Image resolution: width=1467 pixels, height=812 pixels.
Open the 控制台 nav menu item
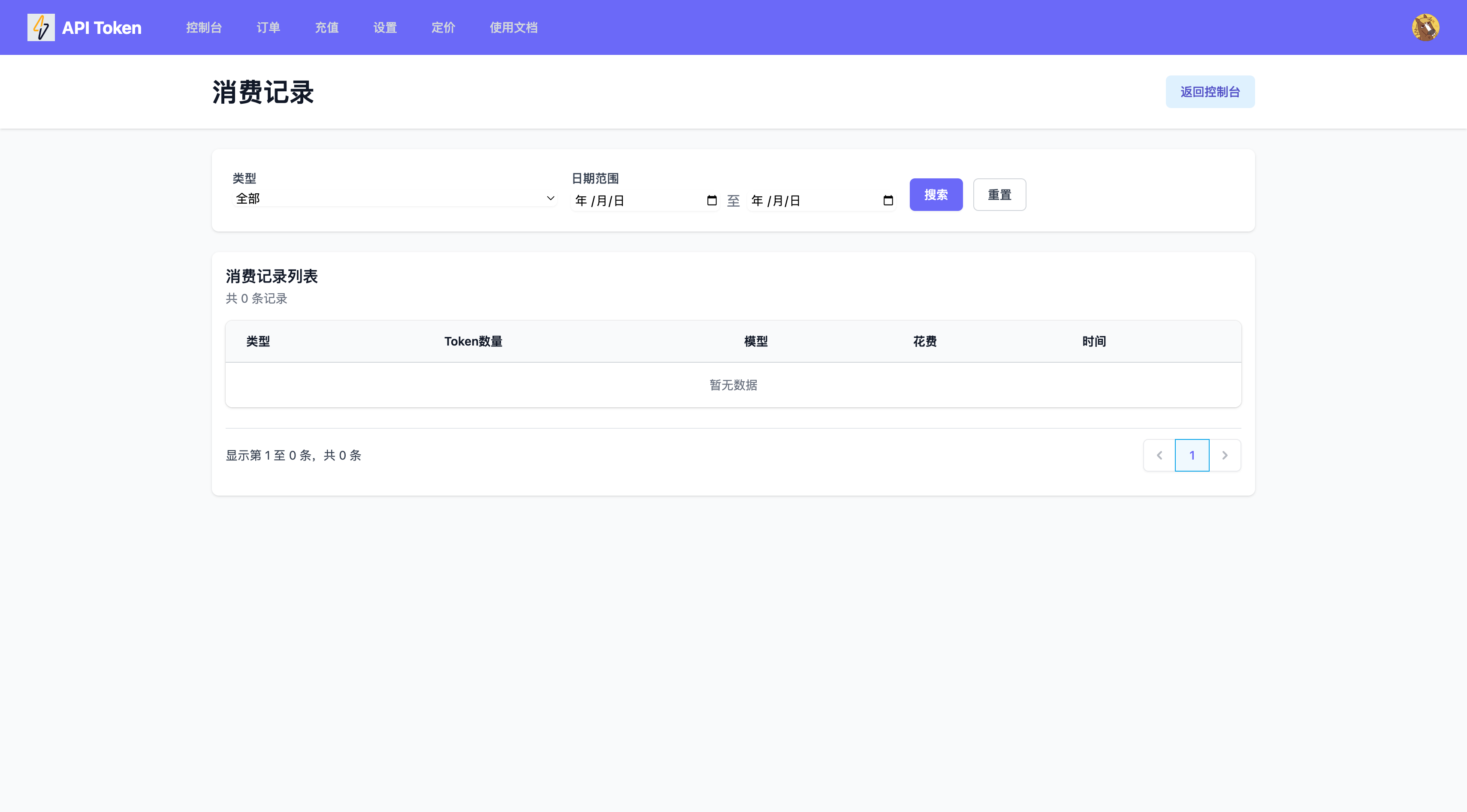coord(204,27)
